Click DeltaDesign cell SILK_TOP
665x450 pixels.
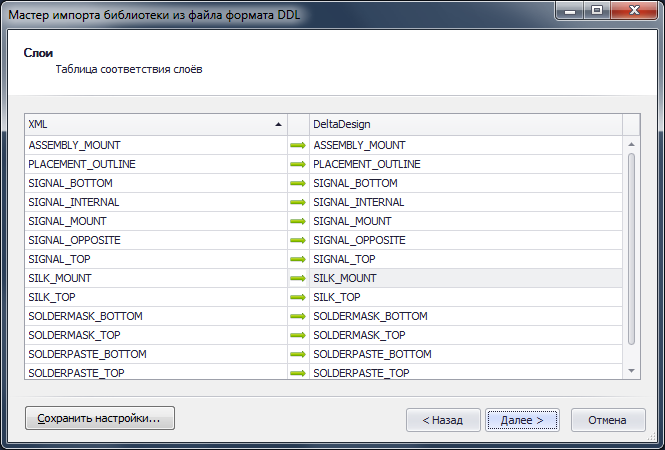pos(466,297)
